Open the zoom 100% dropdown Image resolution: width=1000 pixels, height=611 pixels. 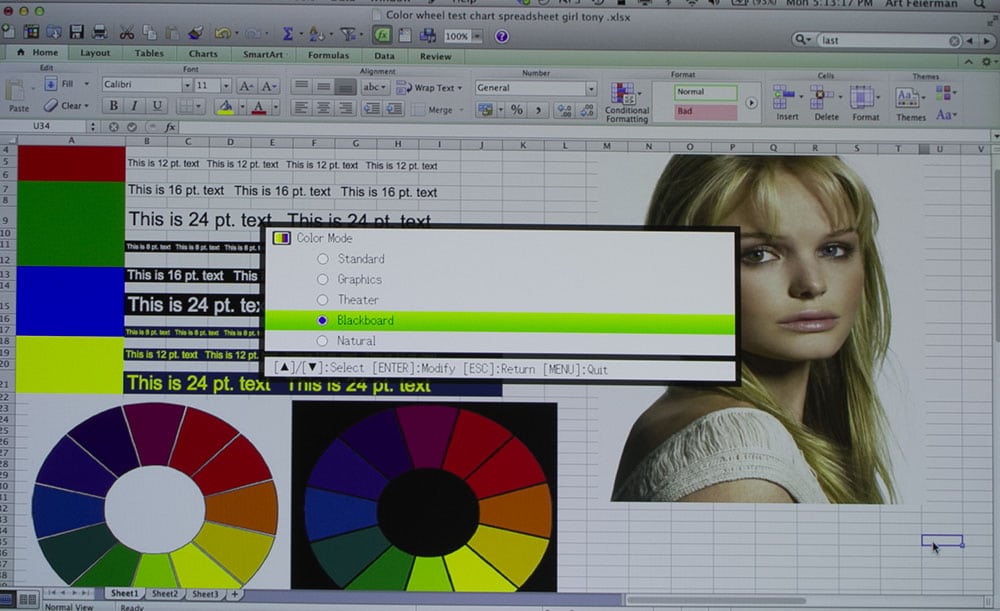click(x=476, y=36)
